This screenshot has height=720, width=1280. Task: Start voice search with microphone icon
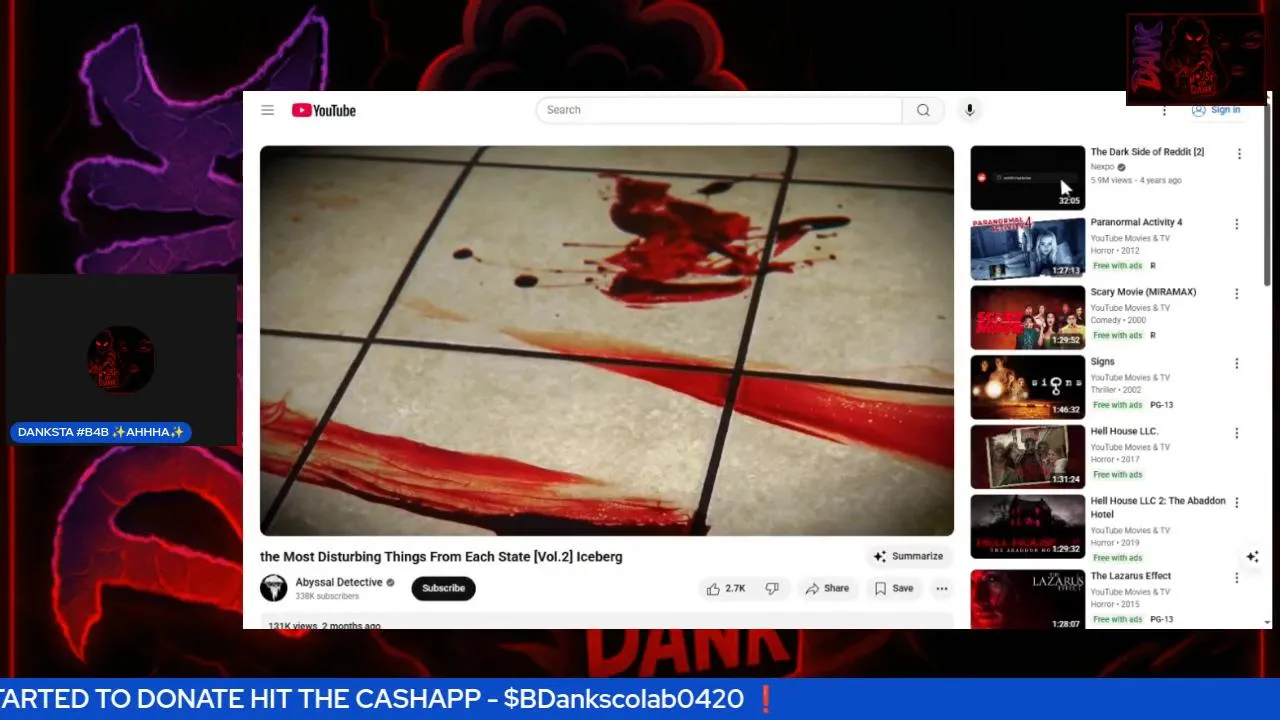point(969,110)
